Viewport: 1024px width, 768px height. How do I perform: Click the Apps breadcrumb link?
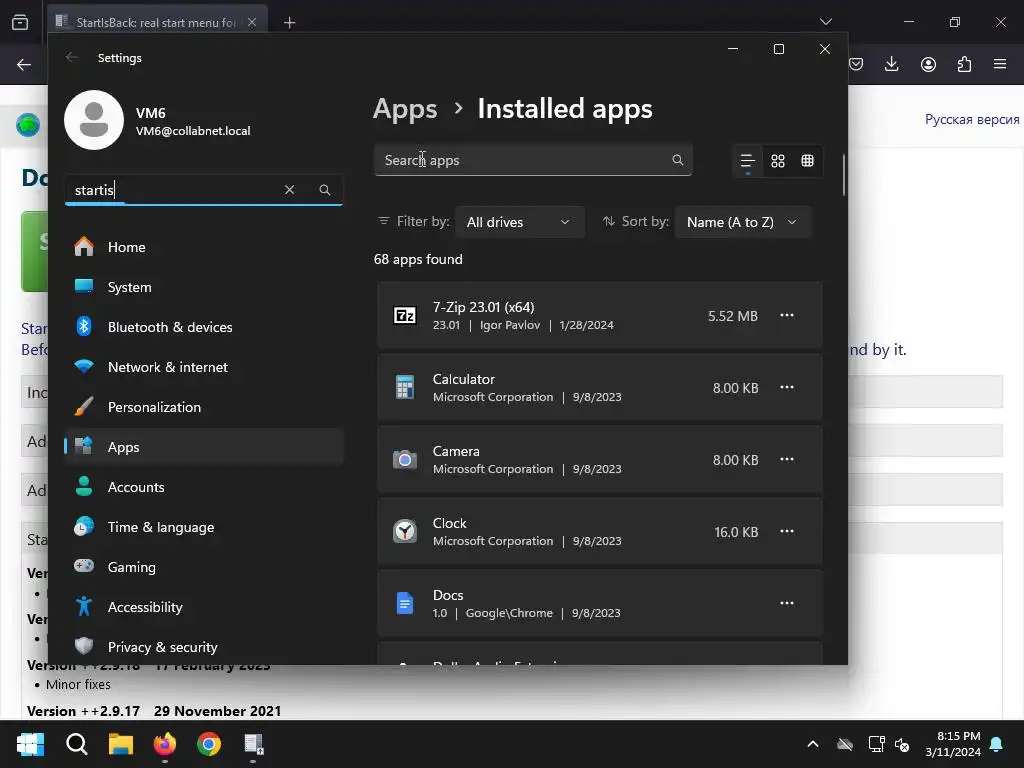pos(405,108)
